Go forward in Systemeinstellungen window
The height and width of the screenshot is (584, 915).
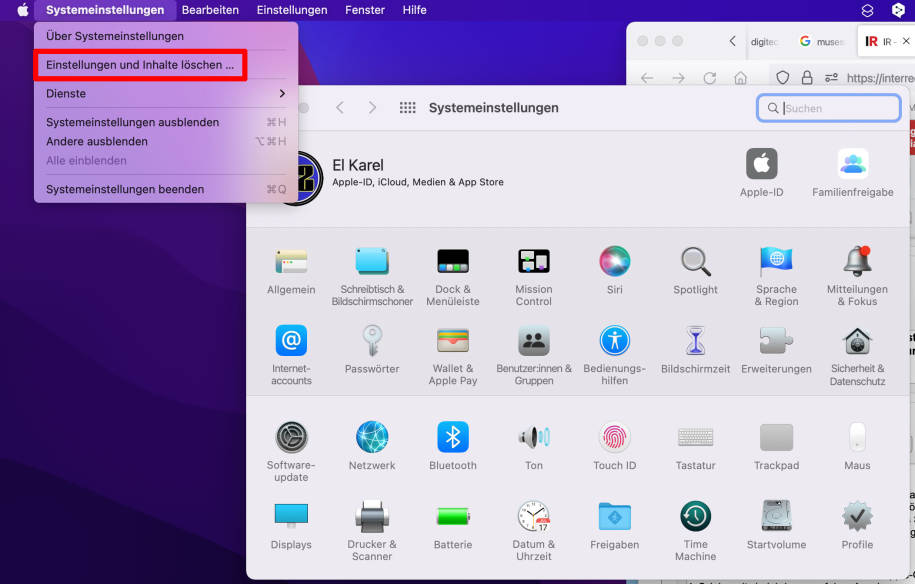pos(372,108)
